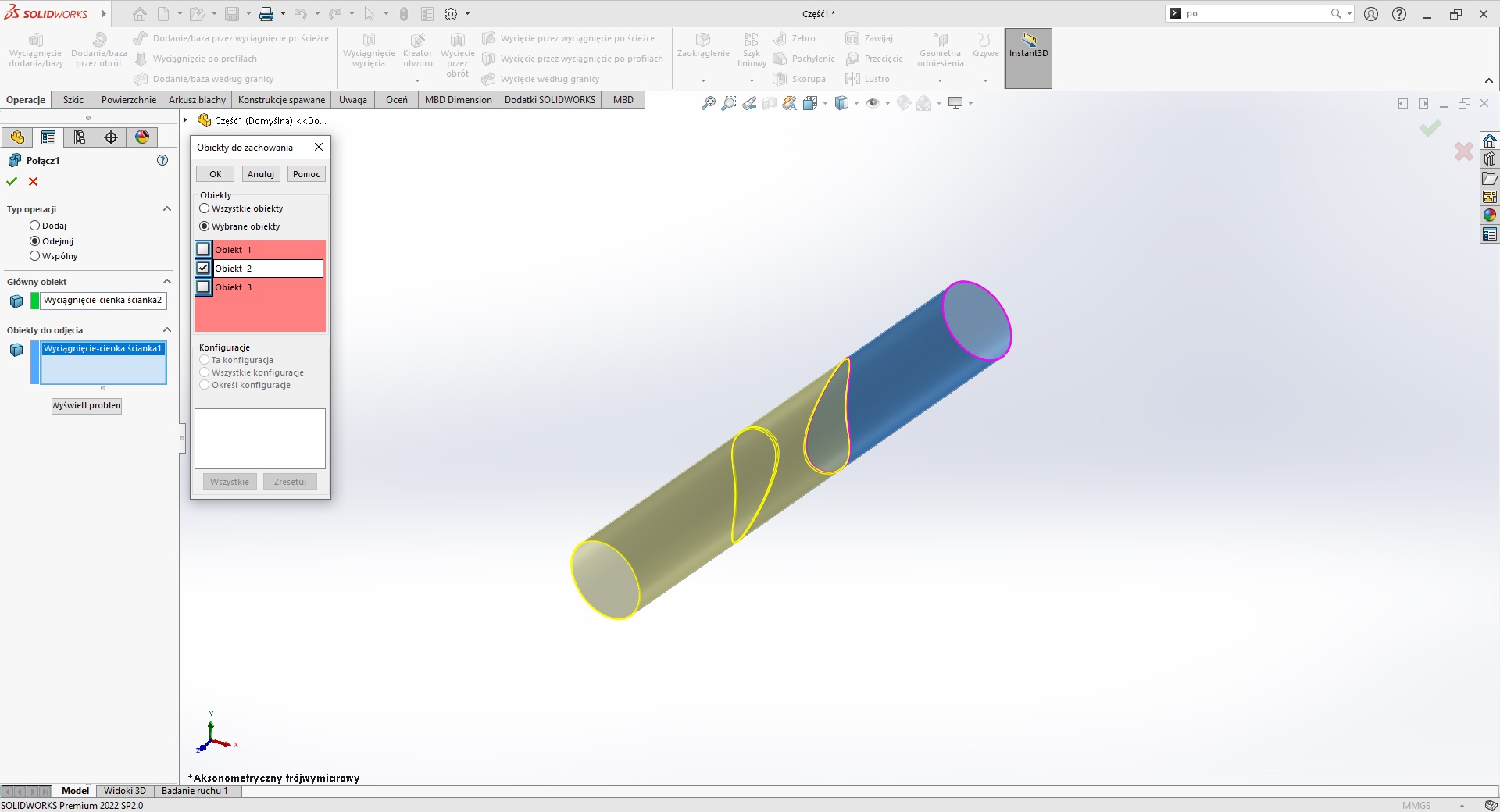Click the Główny obiekt selection field
The height and width of the screenshot is (812, 1500).
point(103,301)
